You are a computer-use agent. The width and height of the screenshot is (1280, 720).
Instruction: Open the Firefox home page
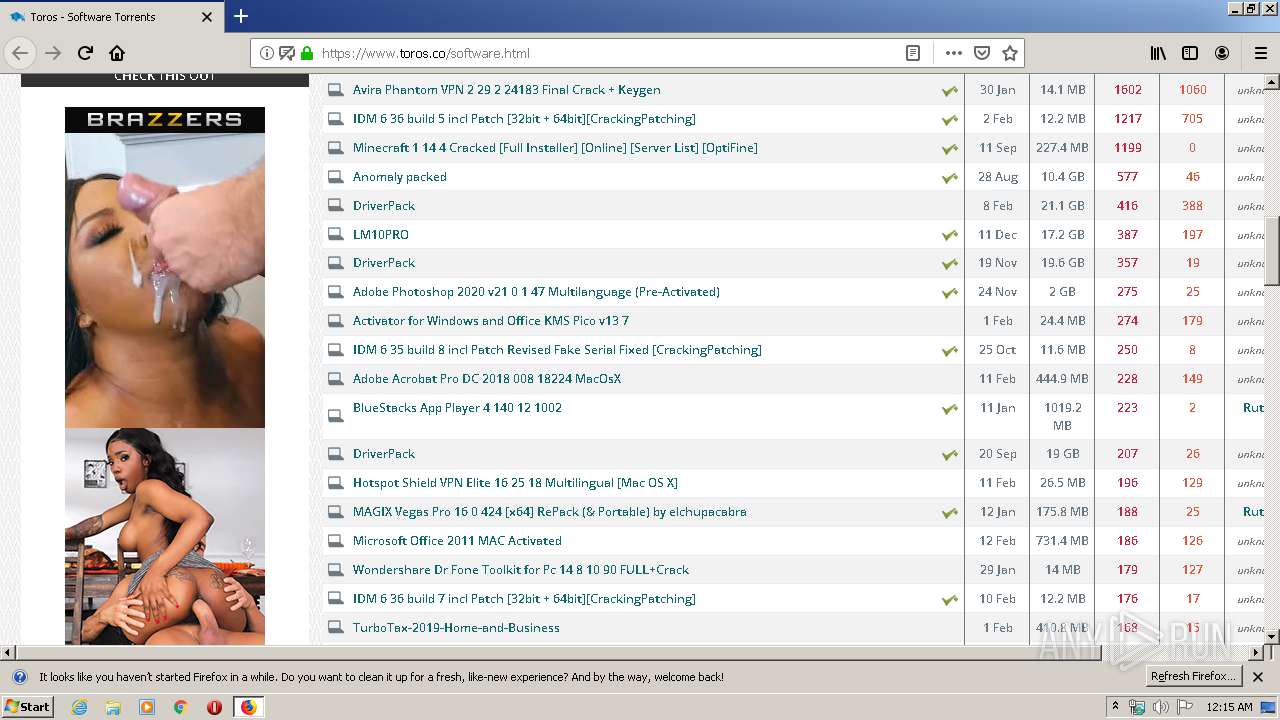(117, 53)
